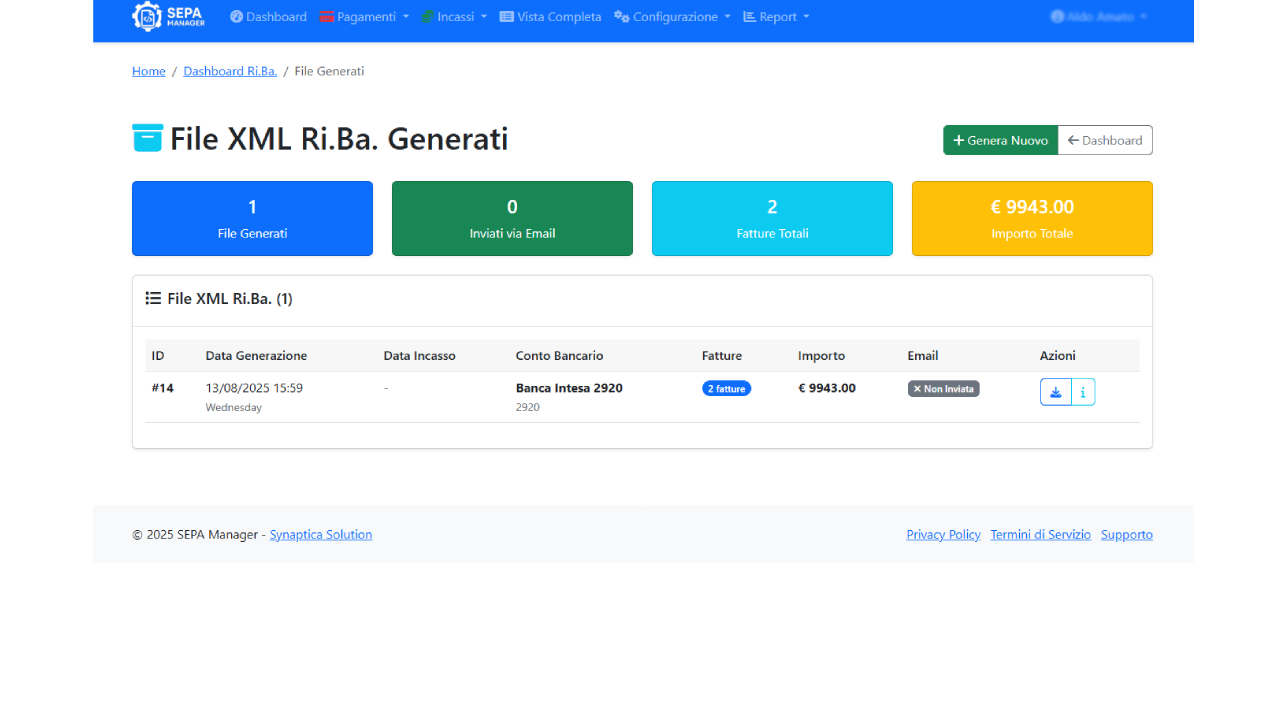Select the Banca Intesa 2920 account text

click(569, 388)
